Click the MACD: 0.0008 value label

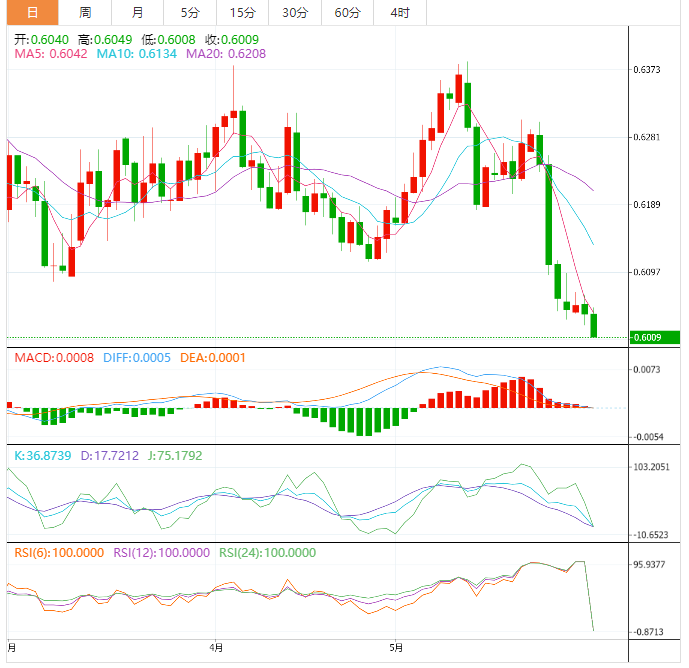coord(53,357)
